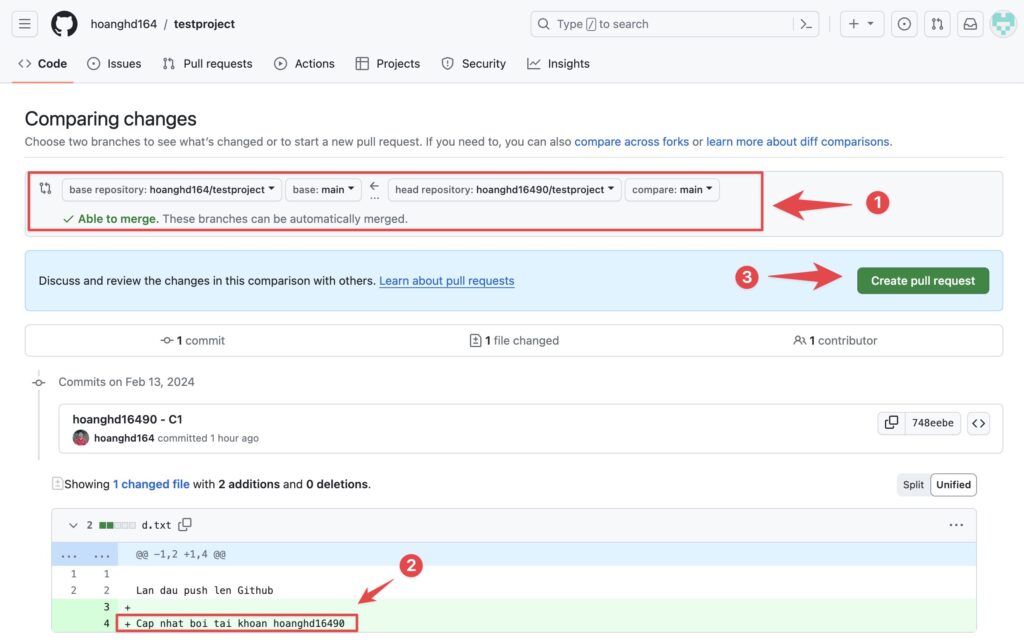Click Create pull request button

tap(923, 281)
